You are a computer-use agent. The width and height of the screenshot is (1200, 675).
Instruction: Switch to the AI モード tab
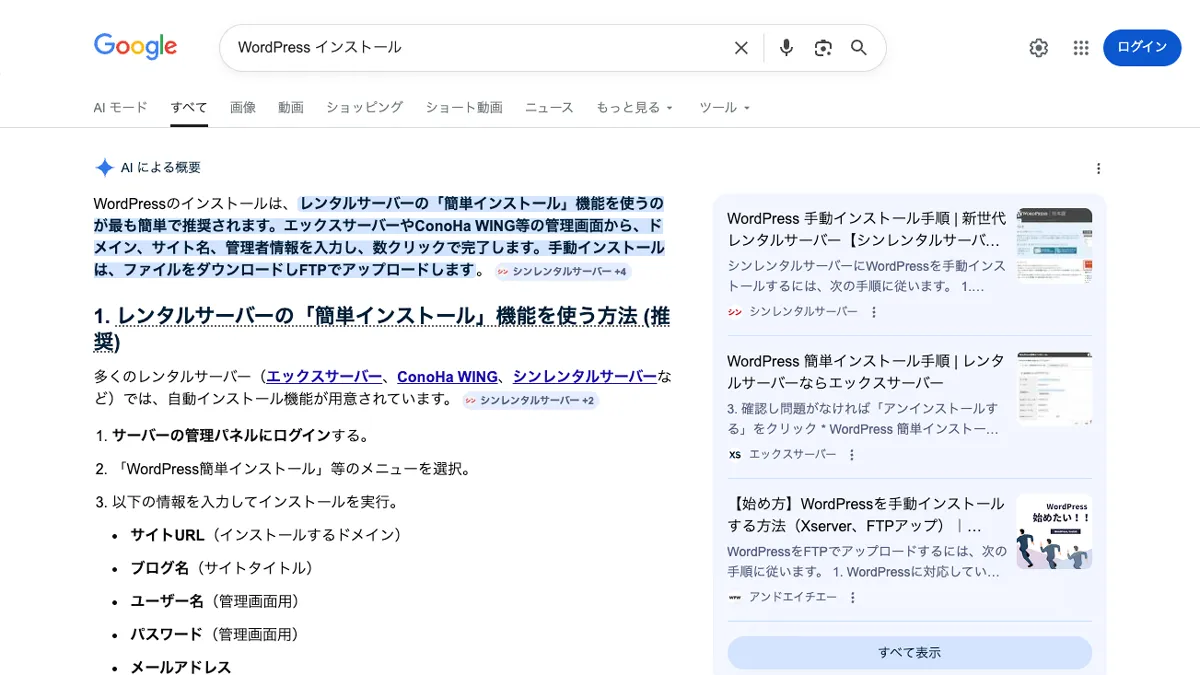pos(120,107)
